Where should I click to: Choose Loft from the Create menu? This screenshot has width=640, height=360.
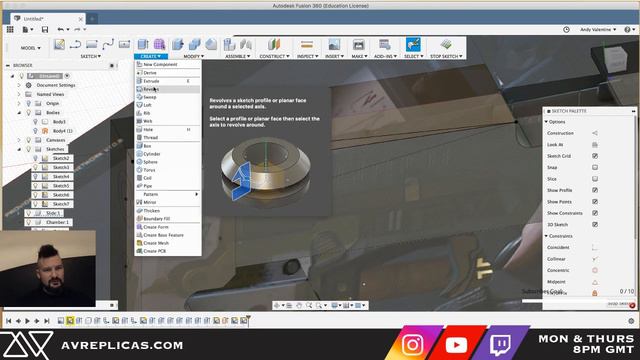(168, 105)
